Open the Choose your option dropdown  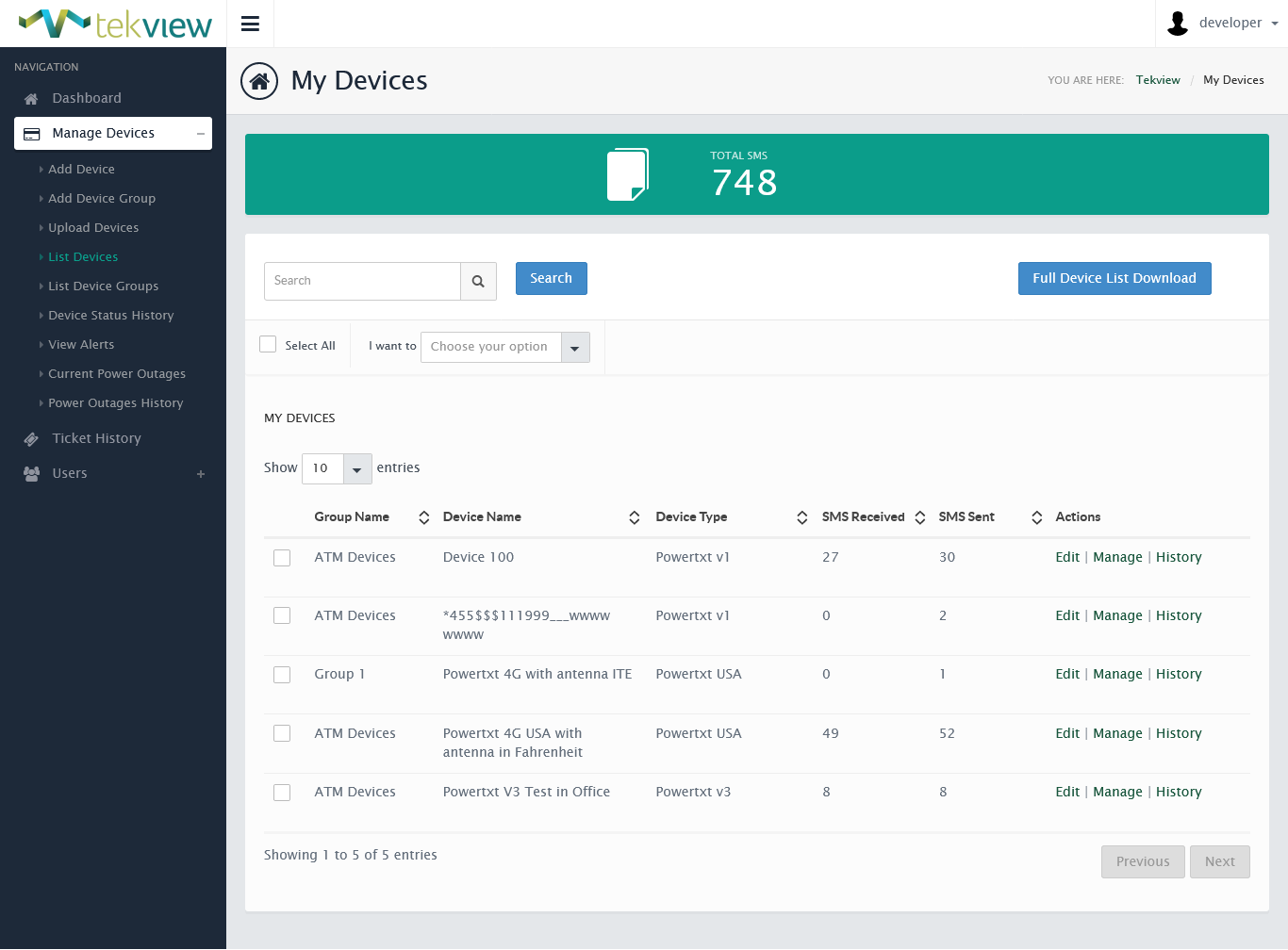504,347
